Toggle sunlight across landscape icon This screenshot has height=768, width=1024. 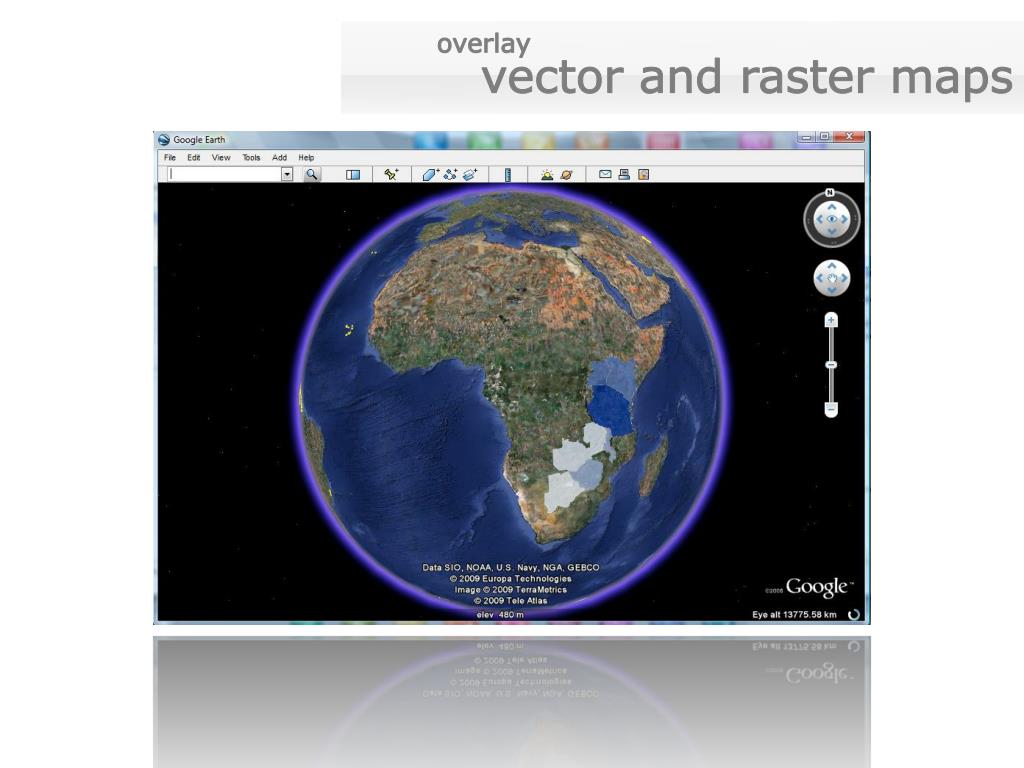(547, 174)
